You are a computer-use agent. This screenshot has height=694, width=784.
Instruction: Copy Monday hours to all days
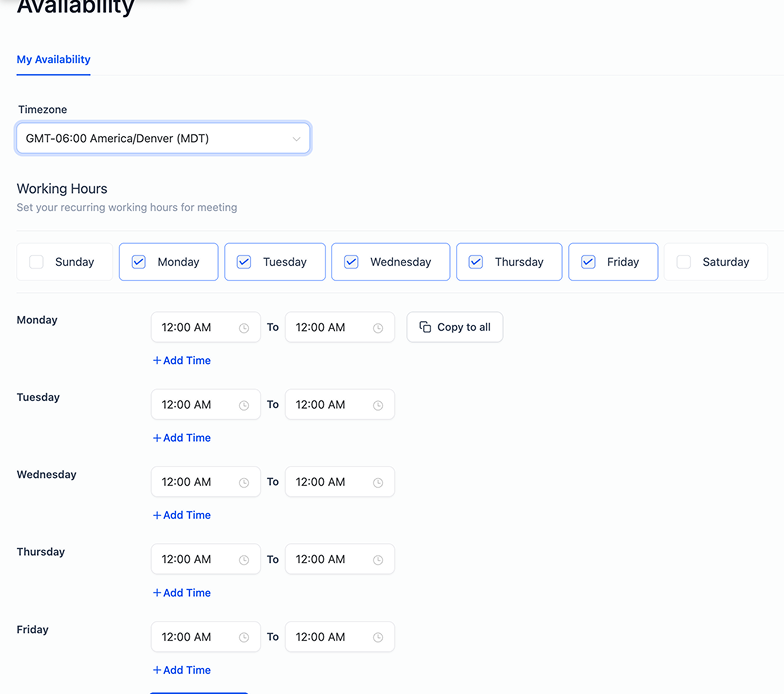(455, 327)
